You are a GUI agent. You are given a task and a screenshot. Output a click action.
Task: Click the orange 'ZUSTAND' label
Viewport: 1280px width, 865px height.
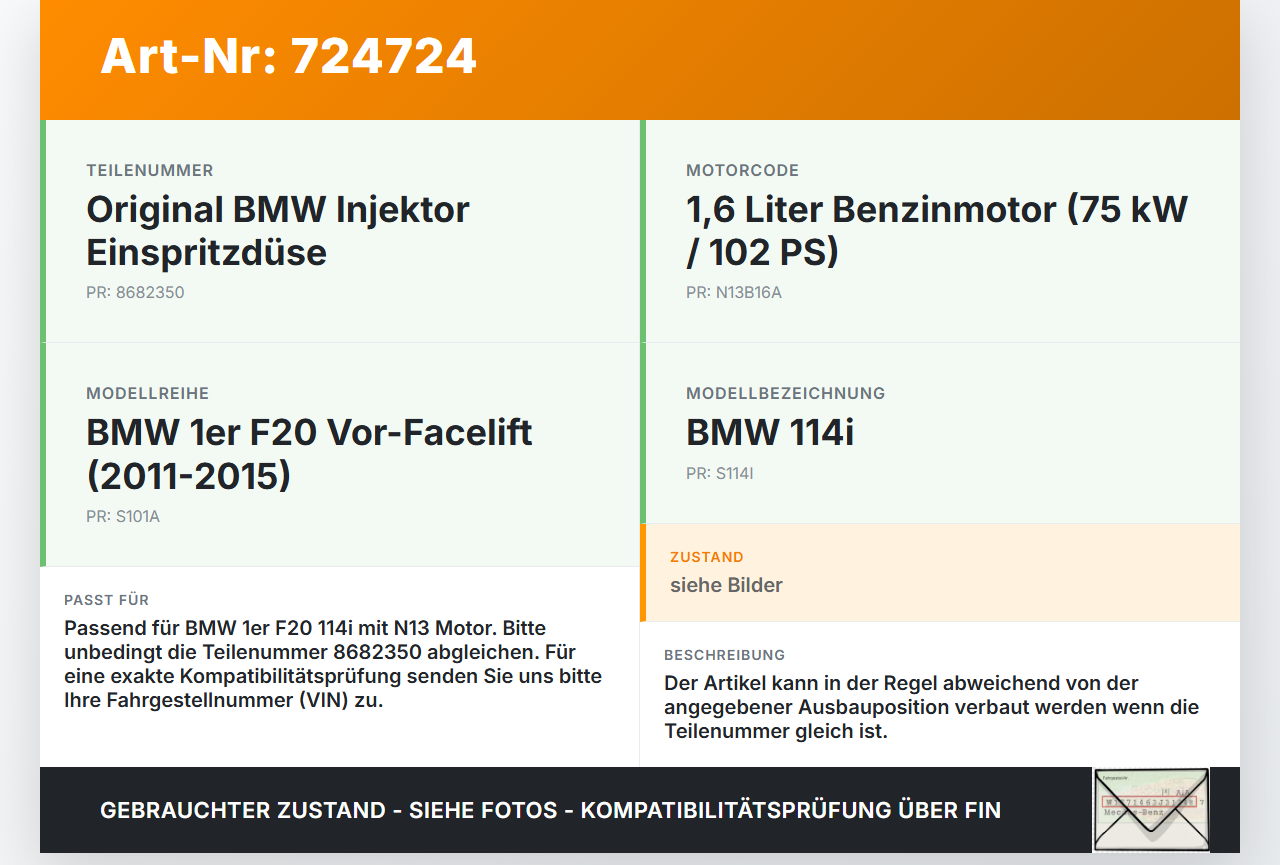[707, 557]
